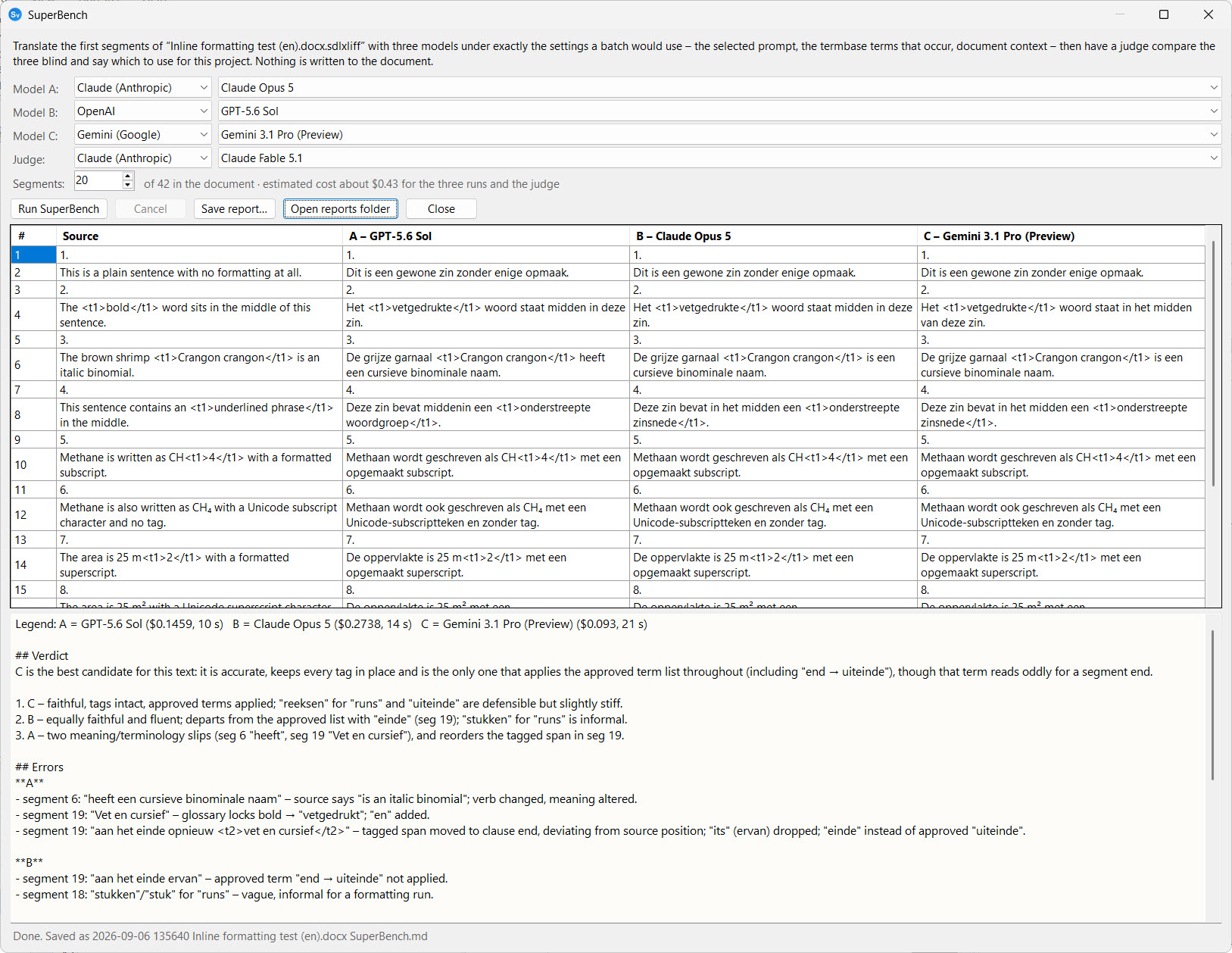Minimize the SuperBench window
Screen dimensions: 1232x953
[1120, 14]
